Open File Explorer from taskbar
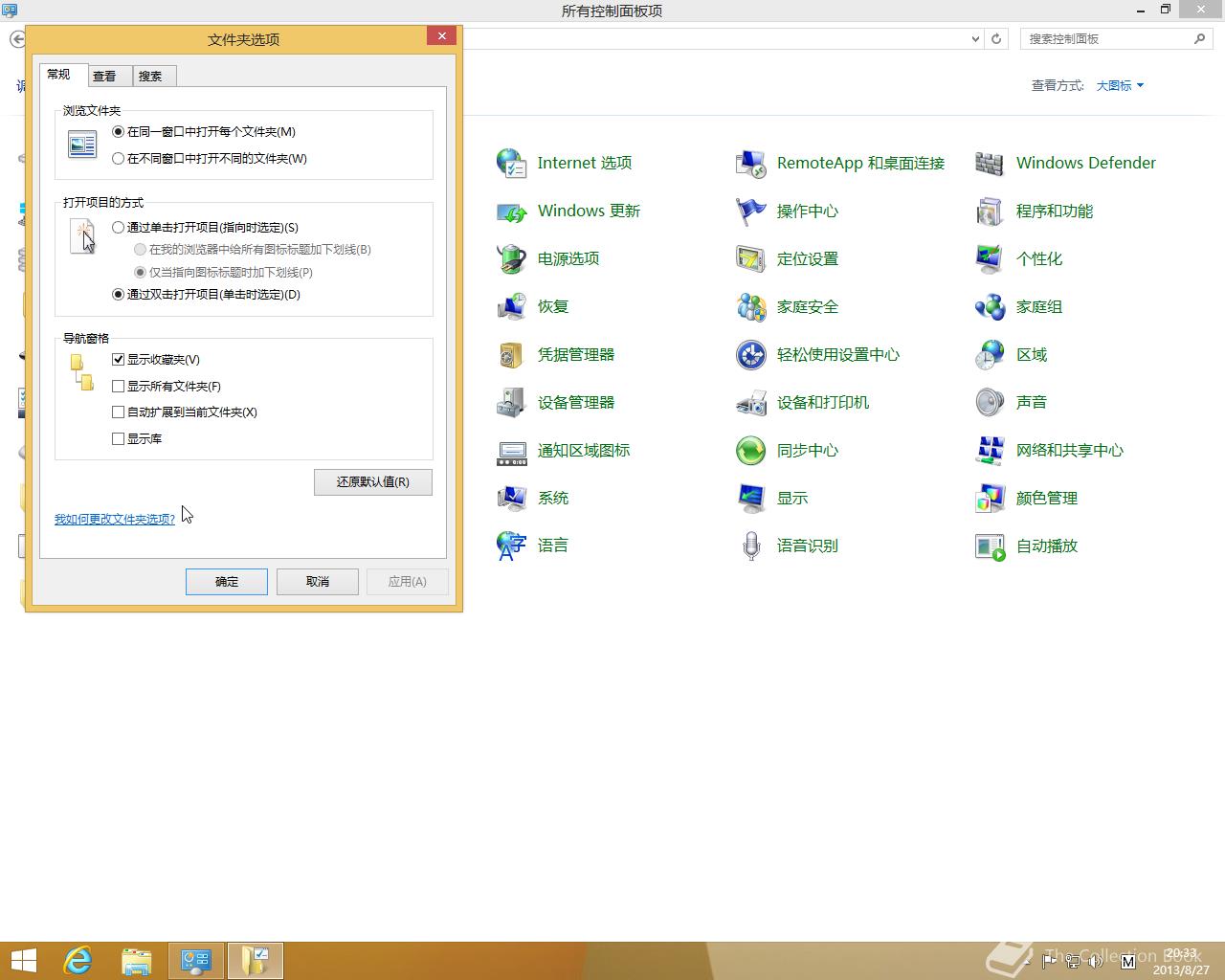 [137, 961]
